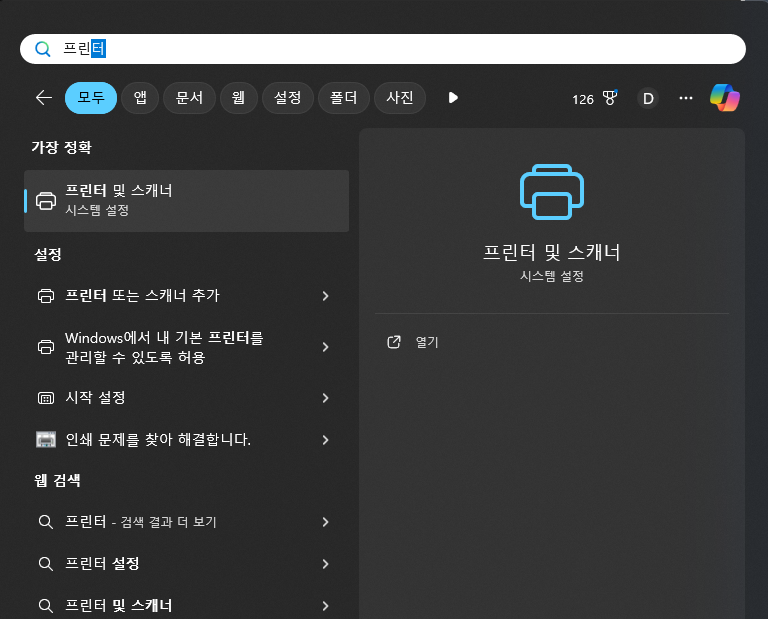Click 열기 to open printer settings
This screenshot has width=768, height=619.
click(427, 342)
